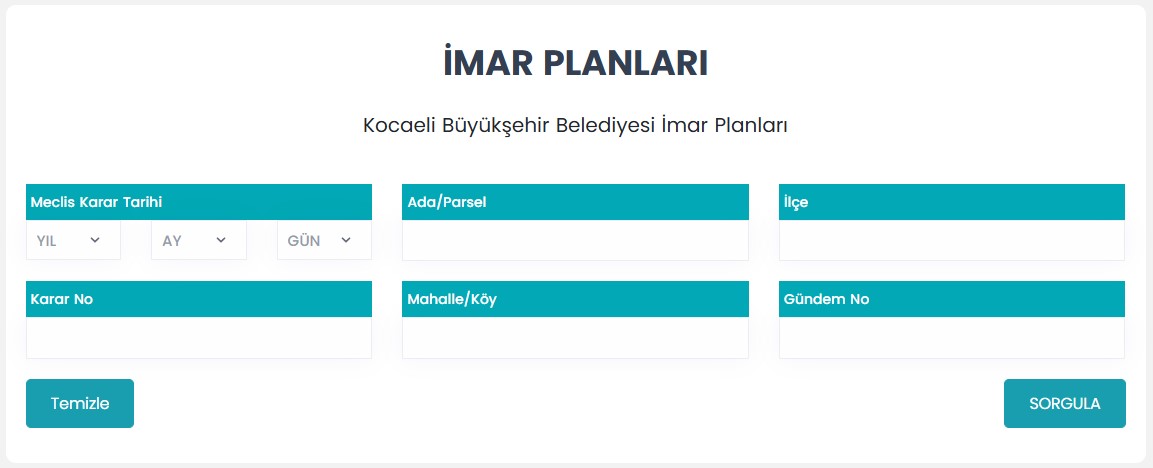Click the Karar No header label

pyautogui.click(x=62, y=299)
